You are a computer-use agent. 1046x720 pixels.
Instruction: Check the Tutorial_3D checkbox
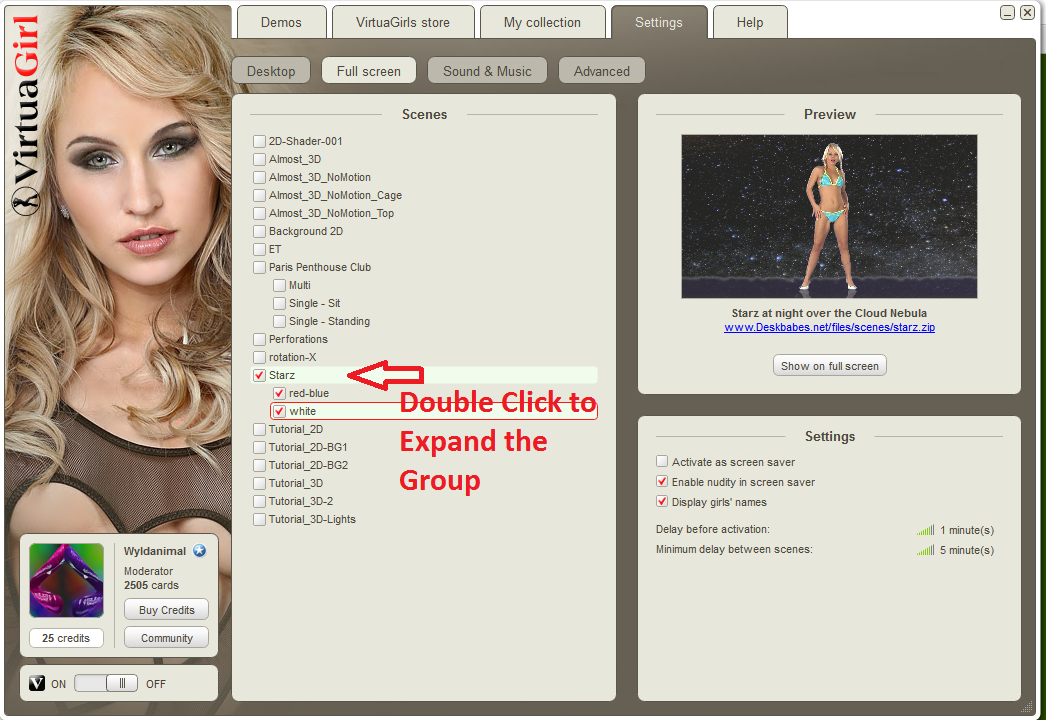[259, 484]
